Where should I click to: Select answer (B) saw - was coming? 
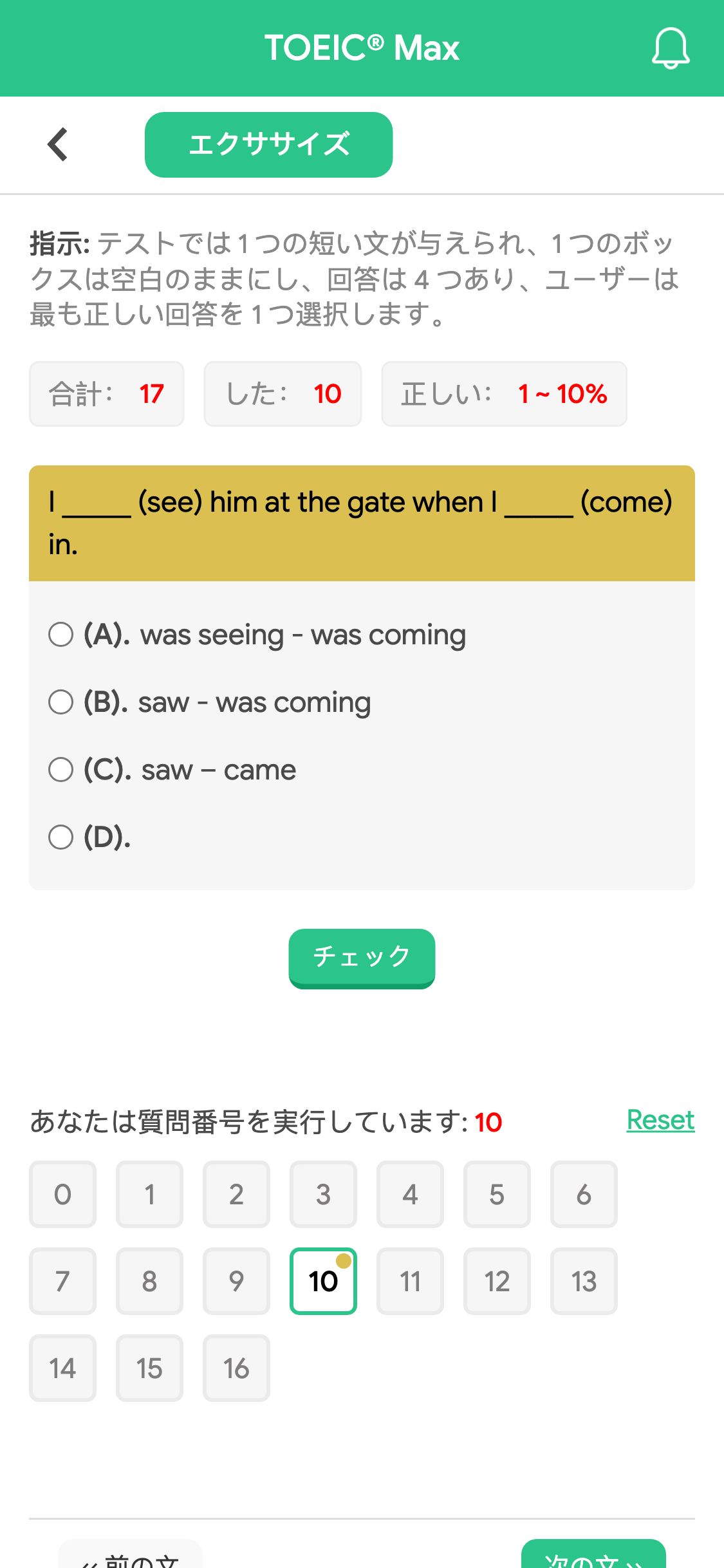tap(210, 703)
